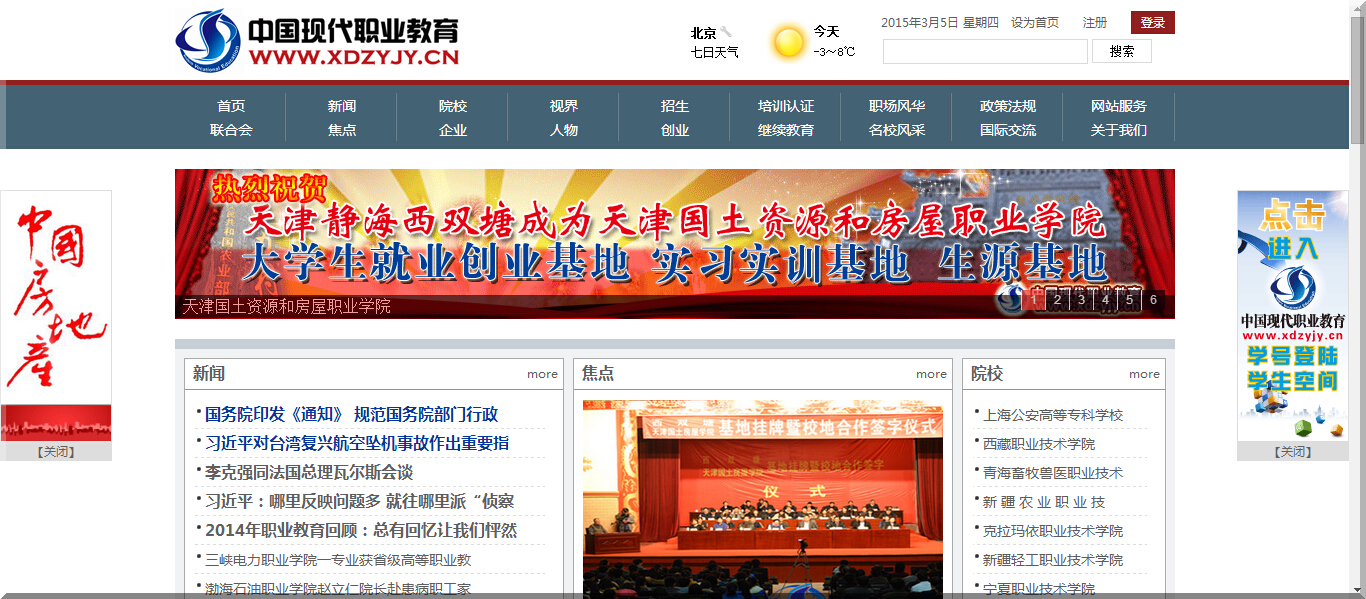Switch banner to slide 6
This screenshot has width=1366, height=599.
coord(1153,300)
